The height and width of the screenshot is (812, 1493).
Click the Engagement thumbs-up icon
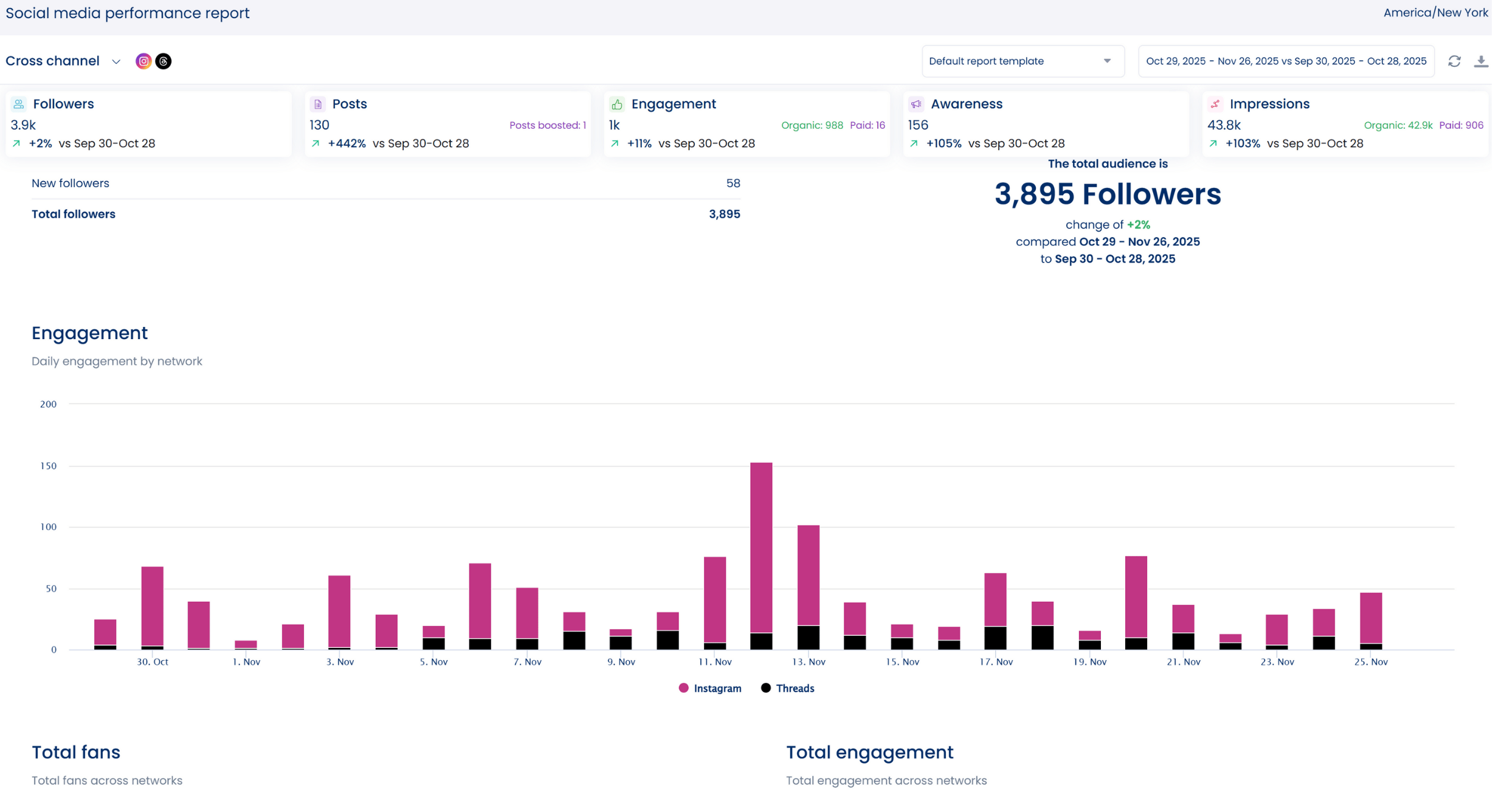617,104
